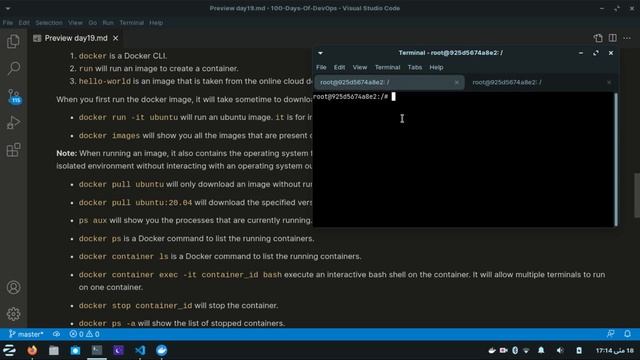Viewport: 640px width, 360px height.
Task: Open the File menu in the Terminal window
Action: click(x=321, y=67)
